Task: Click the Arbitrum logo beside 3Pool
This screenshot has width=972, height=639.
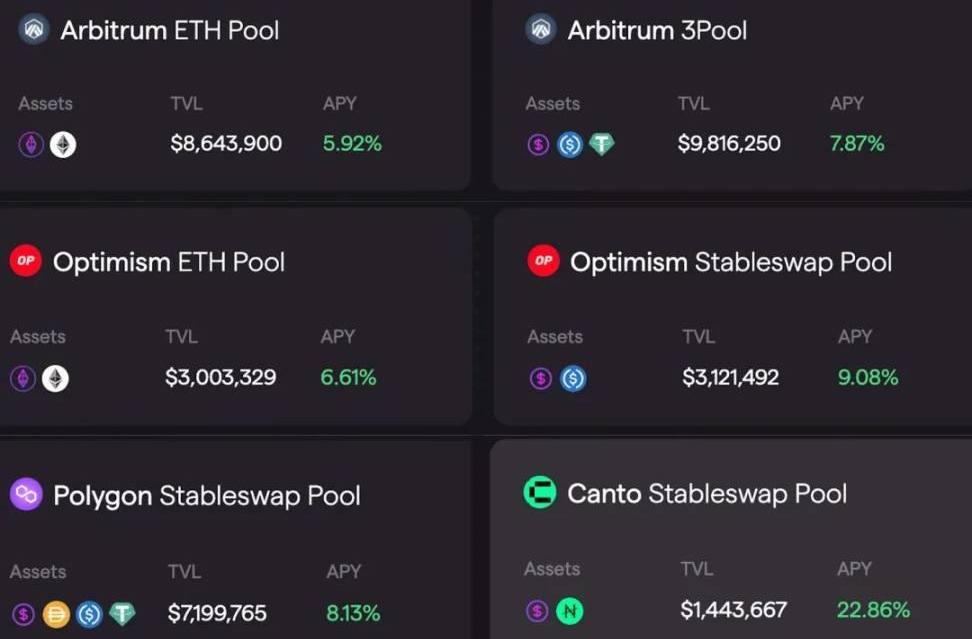Action: tap(541, 29)
